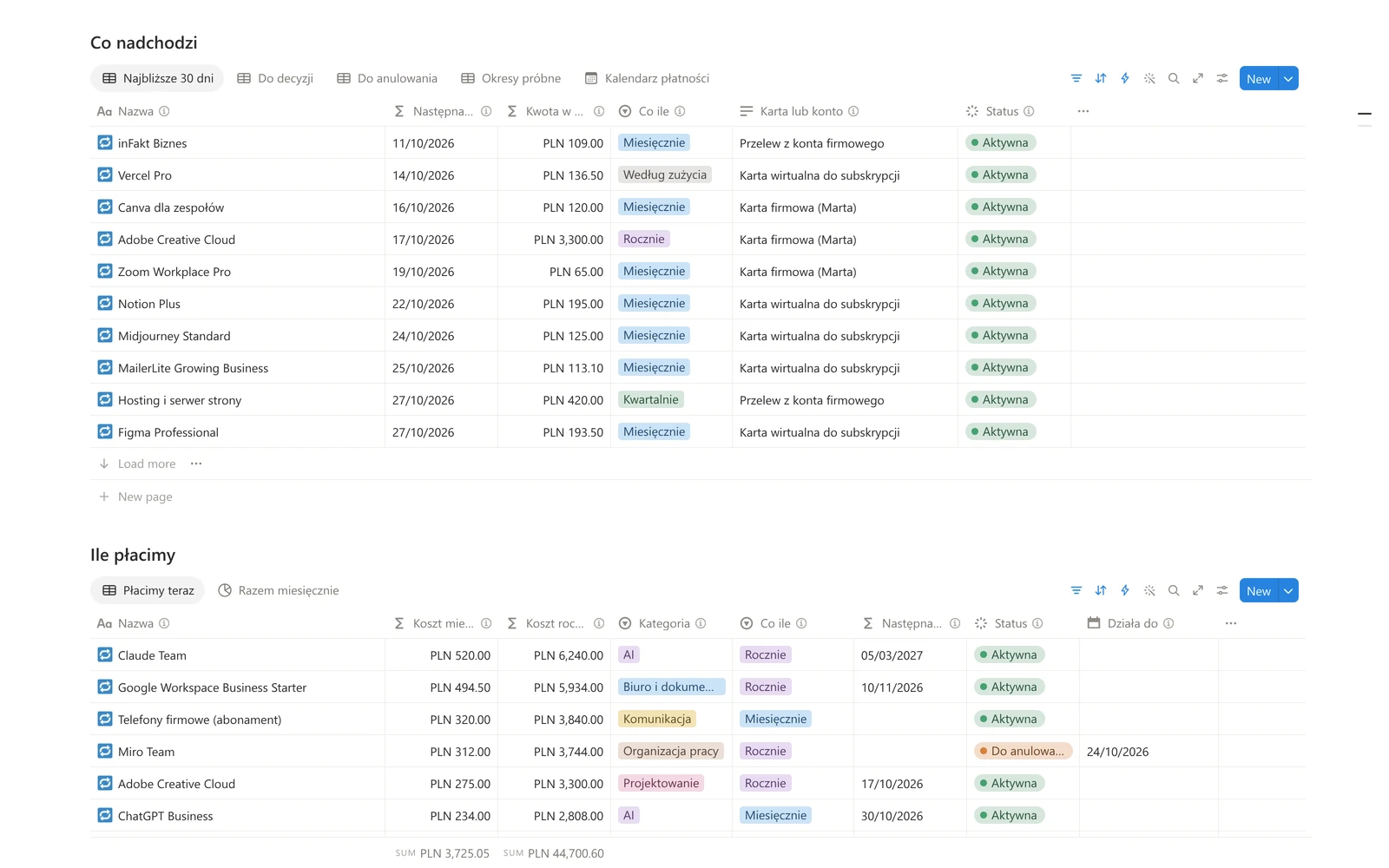Click AI sparkle icon in Co nadchodzi toolbar

coord(1149,78)
